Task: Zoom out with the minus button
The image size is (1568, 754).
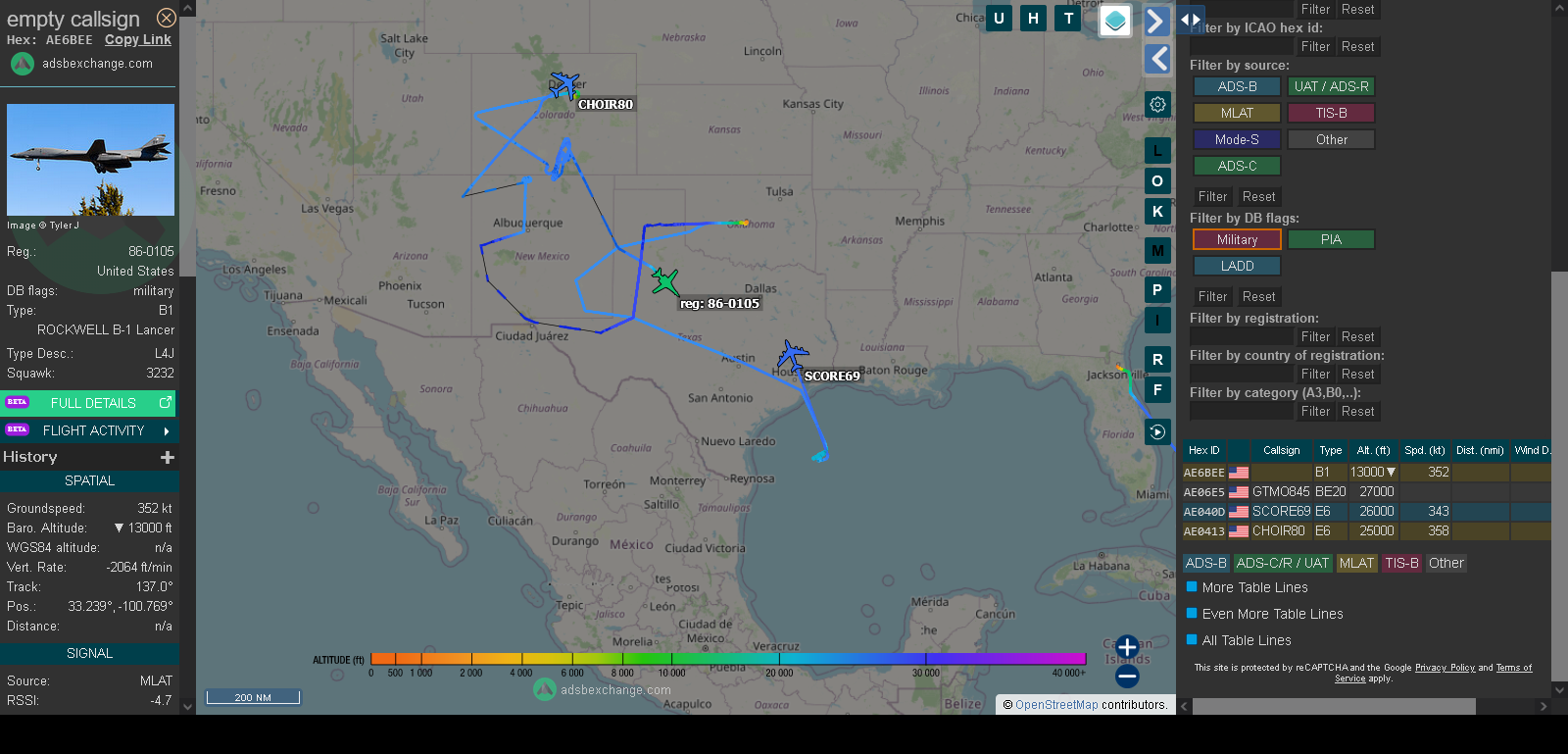Action: click(x=1127, y=676)
